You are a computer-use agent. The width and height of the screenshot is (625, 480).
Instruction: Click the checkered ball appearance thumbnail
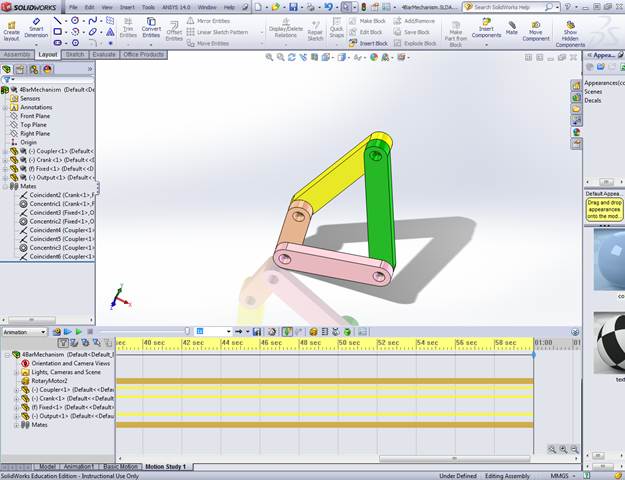609,343
